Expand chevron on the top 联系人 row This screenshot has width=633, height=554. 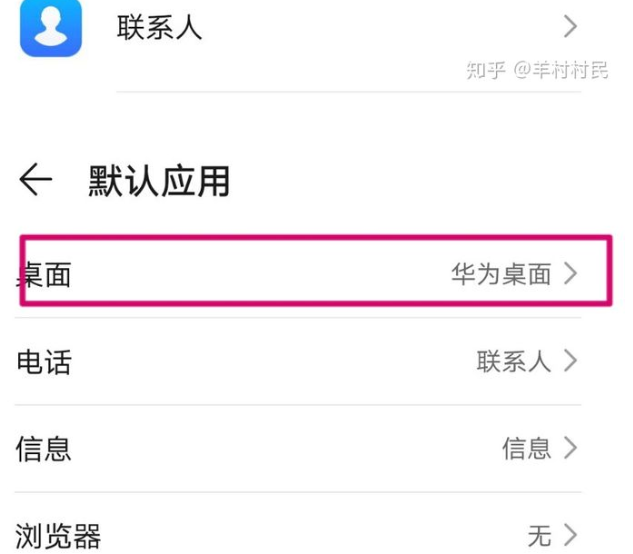[x=571, y=25]
